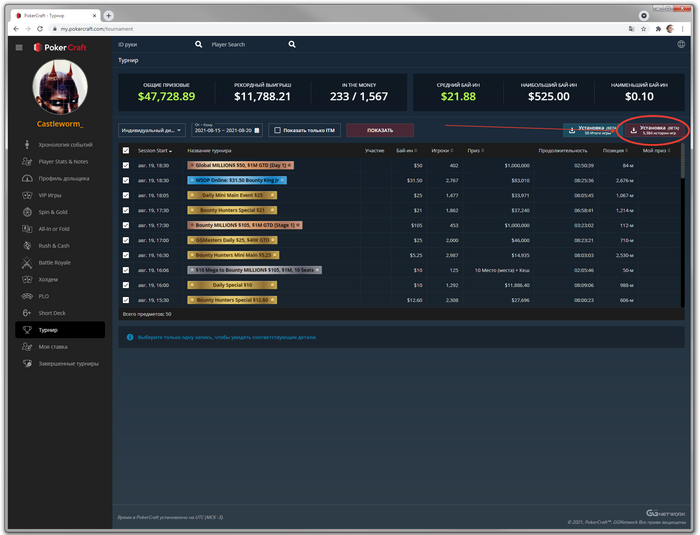Click the ID руки search field
Screen dimensions: 700x535
(155, 44)
